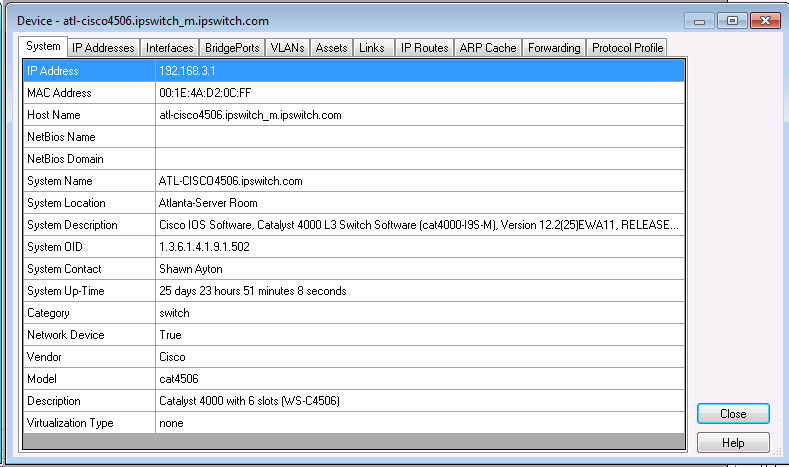
Task: Select System Name value ATL-CISCO4506.ipswitch.com
Action: click(x=420, y=181)
